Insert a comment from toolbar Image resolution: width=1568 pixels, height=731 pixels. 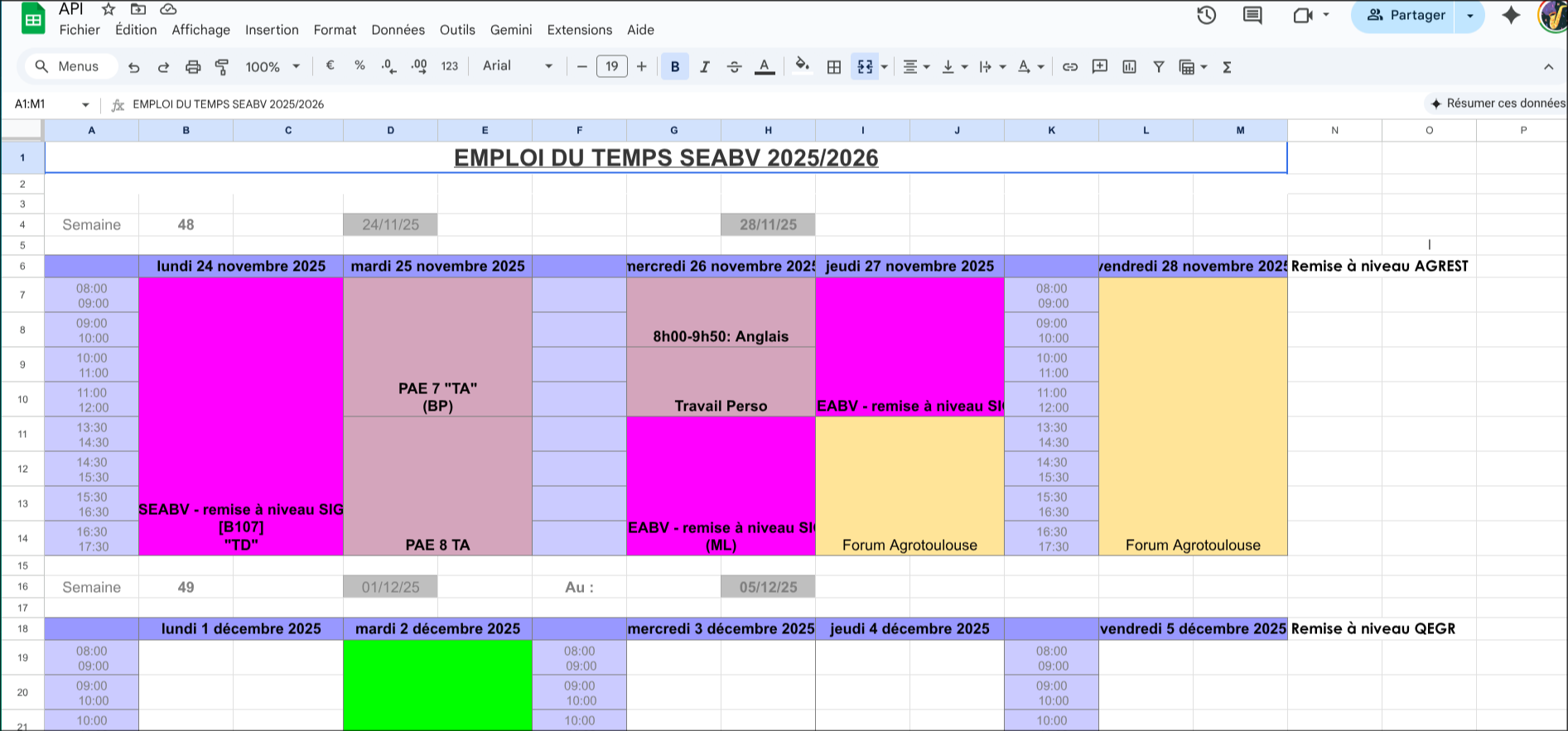coord(1100,67)
